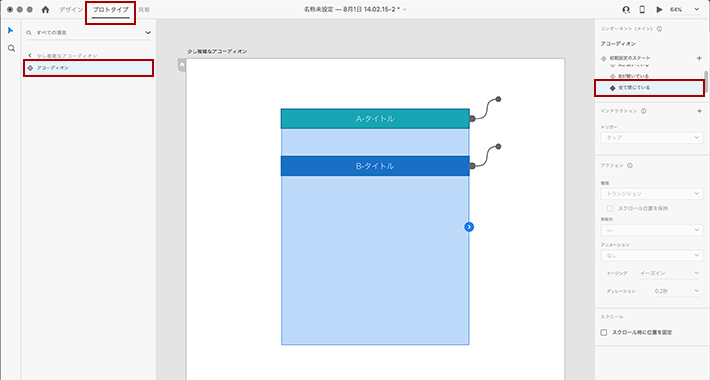Enable スクロール位置を保持 checkbox
Screen dimensions: 710x380
[609, 208]
